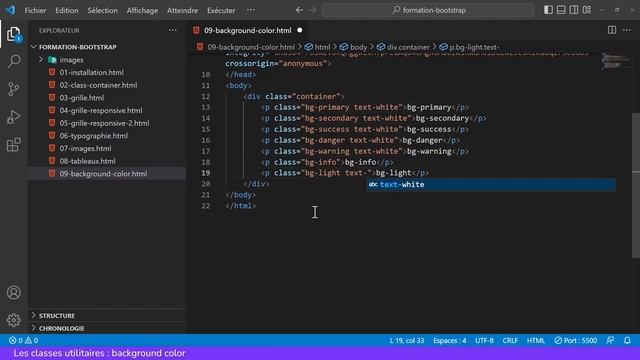
Task: Go back with the left arrow
Action: (299, 10)
